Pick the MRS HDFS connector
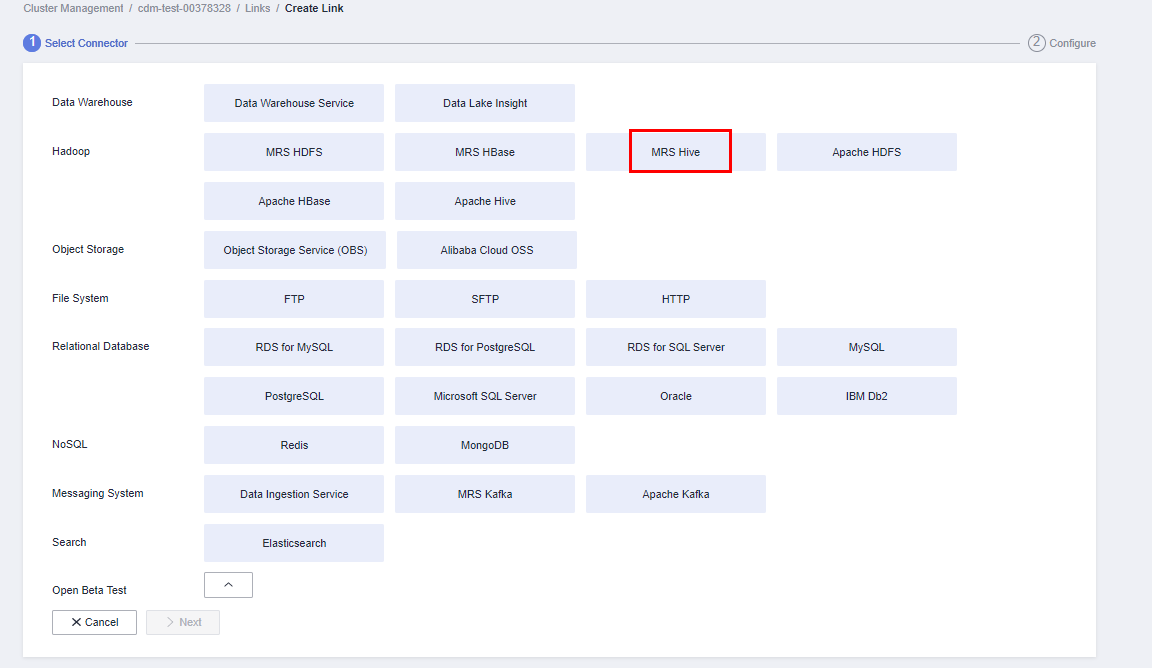The height and width of the screenshot is (668, 1152). [294, 152]
